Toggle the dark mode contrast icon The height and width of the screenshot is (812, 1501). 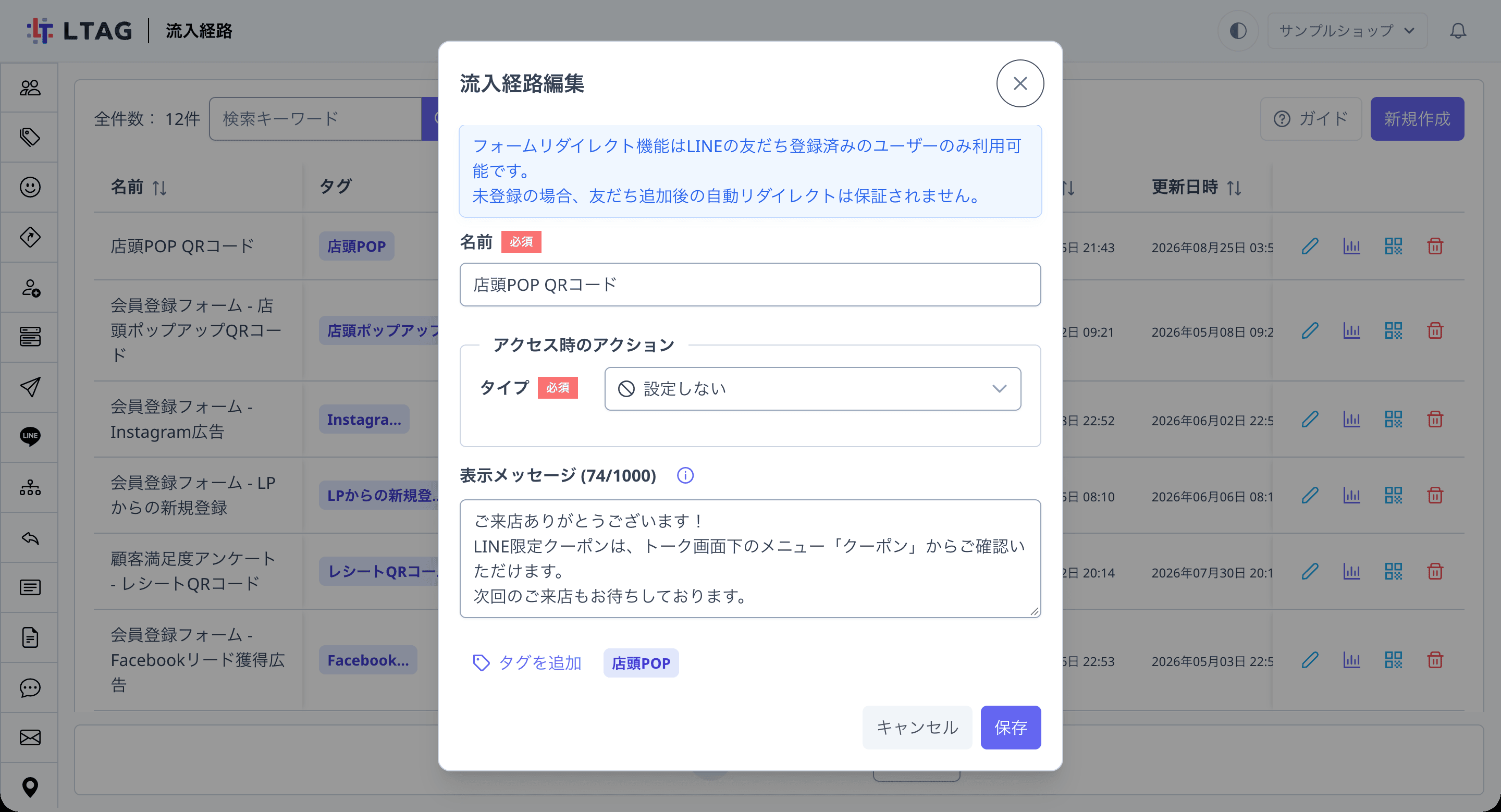1238,31
